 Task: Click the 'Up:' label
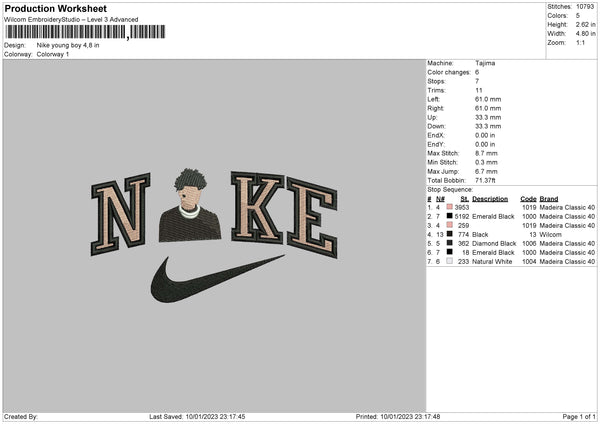[432, 117]
